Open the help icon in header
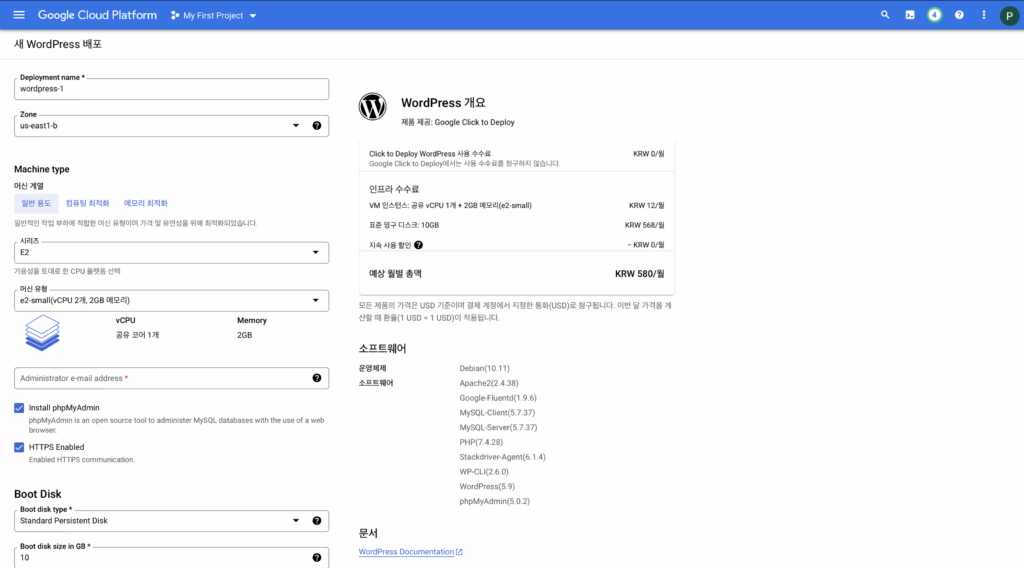Screen dimensions: 1024x568 [959, 15]
